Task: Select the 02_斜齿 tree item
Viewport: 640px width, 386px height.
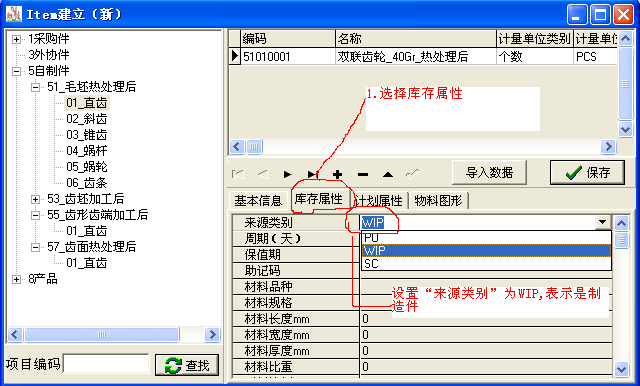Action: [87, 119]
